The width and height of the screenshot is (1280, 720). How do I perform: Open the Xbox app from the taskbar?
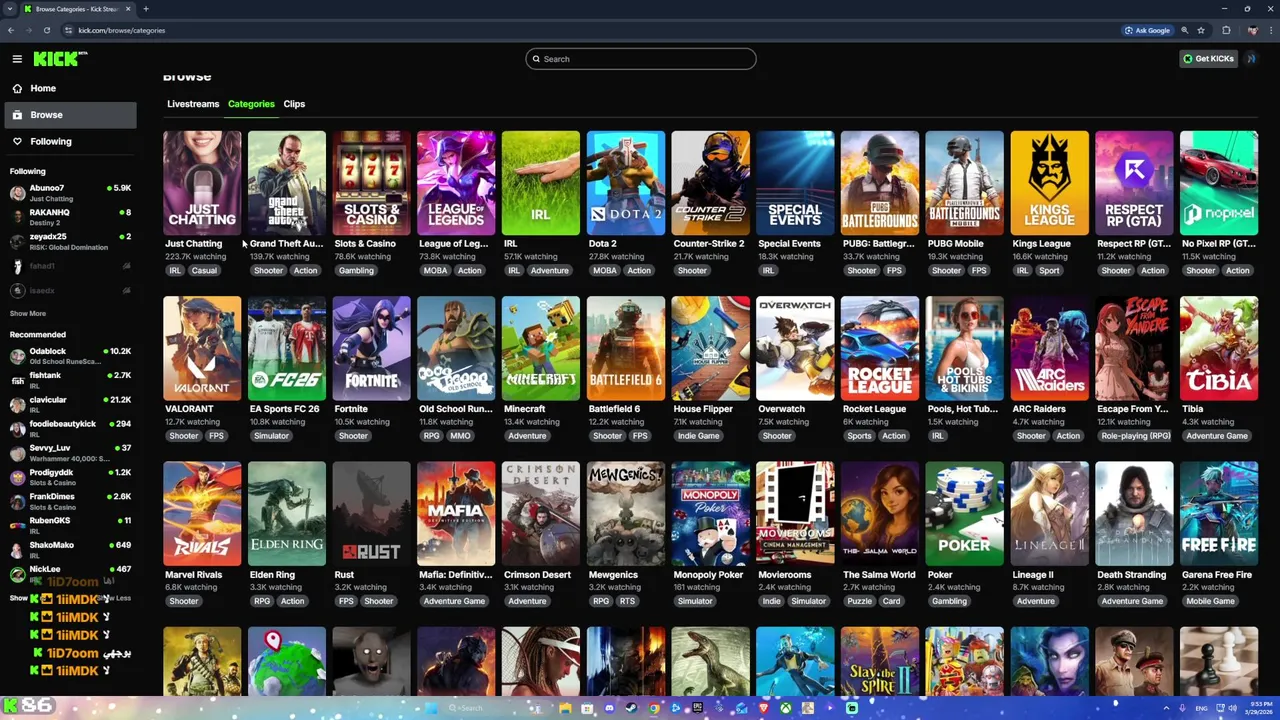785,708
